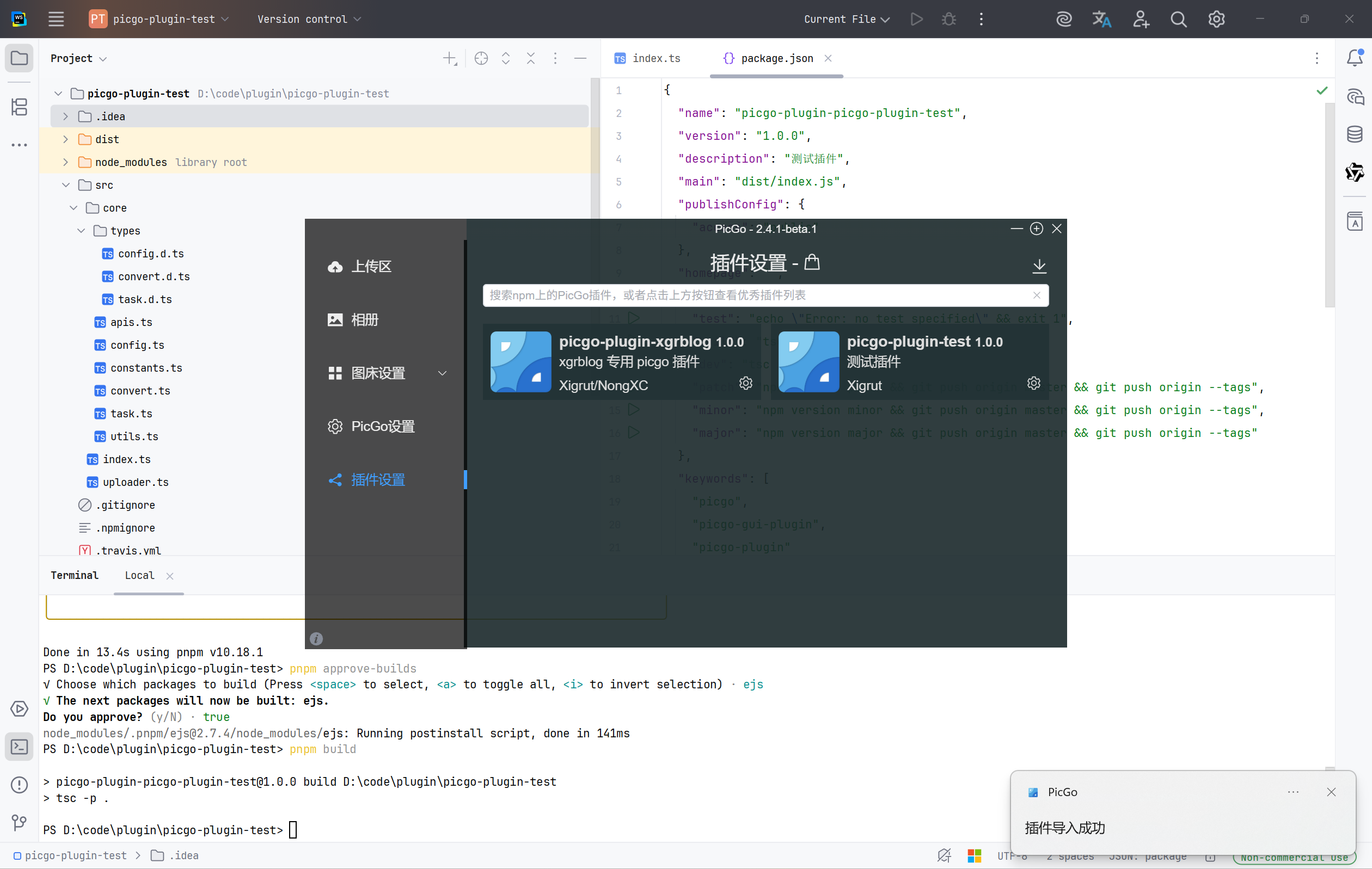Show PicGo about info icon
The width and height of the screenshot is (1372, 869).
[x=316, y=638]
